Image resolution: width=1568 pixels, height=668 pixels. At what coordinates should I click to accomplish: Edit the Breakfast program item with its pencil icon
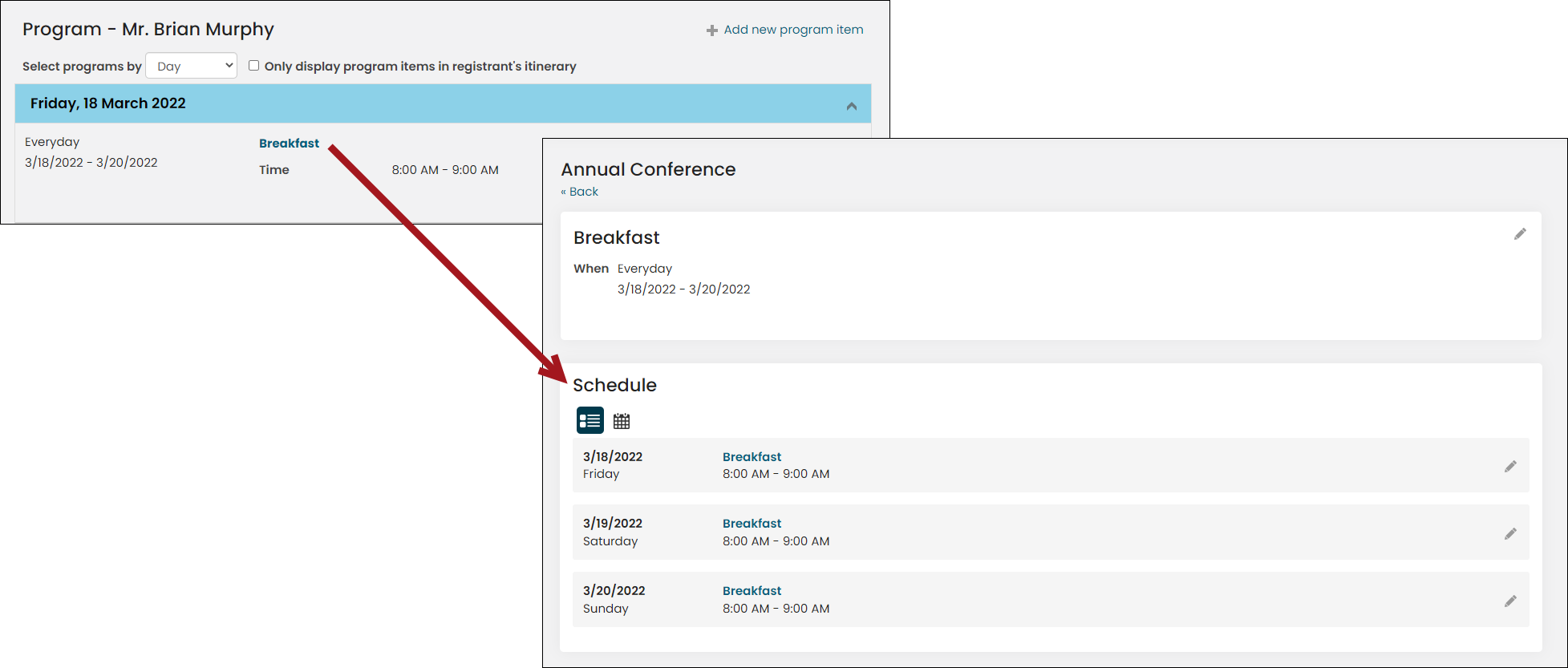pos(1520,234)
